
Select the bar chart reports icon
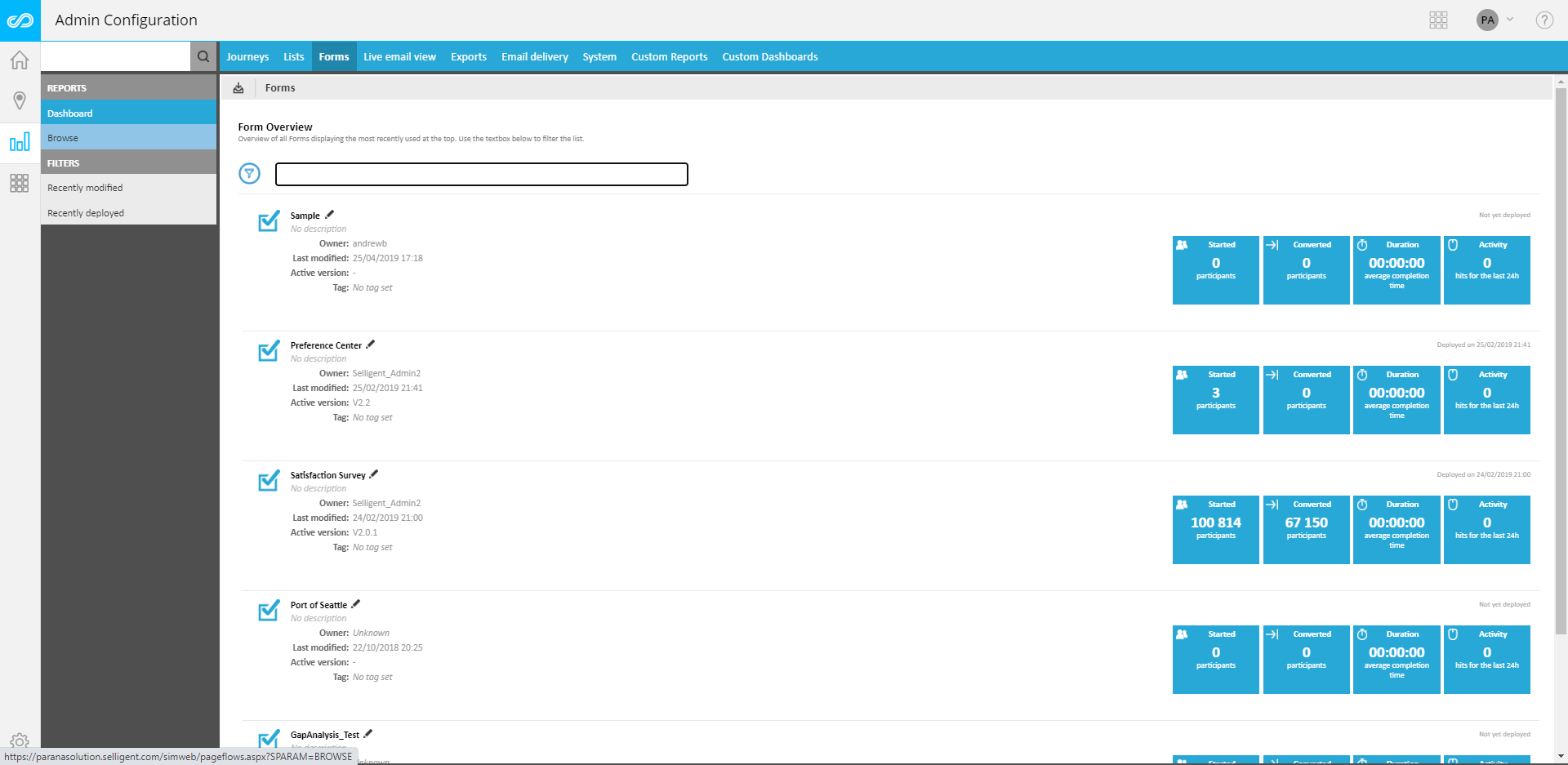point(20,143)
